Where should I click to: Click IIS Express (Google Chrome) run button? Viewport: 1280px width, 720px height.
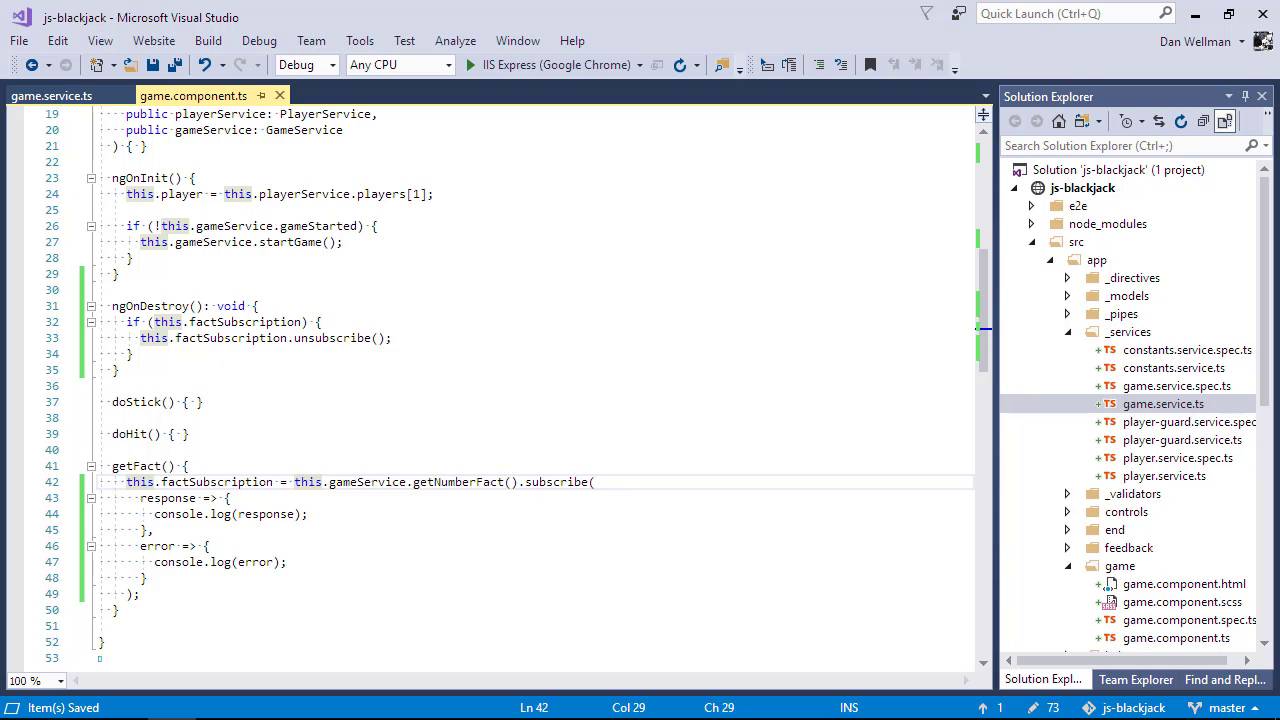(555, 65)
